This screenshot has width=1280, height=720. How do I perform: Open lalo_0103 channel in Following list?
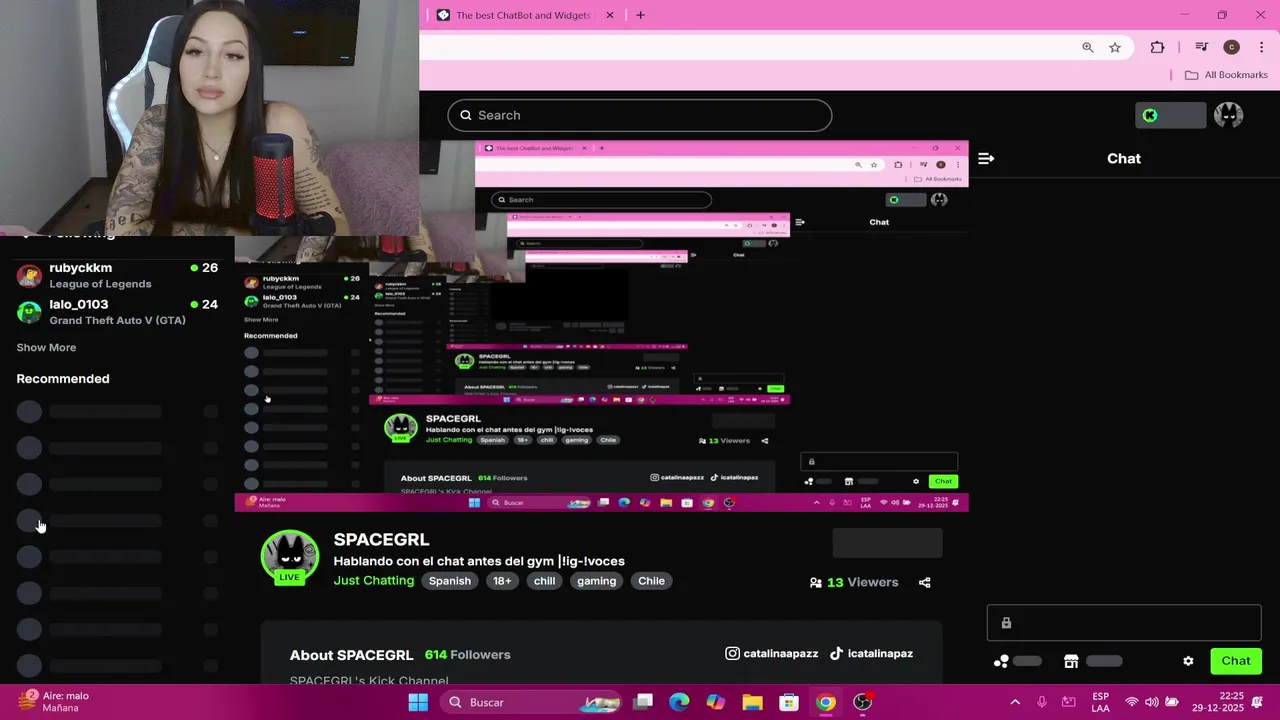click(x=117, y=312)
